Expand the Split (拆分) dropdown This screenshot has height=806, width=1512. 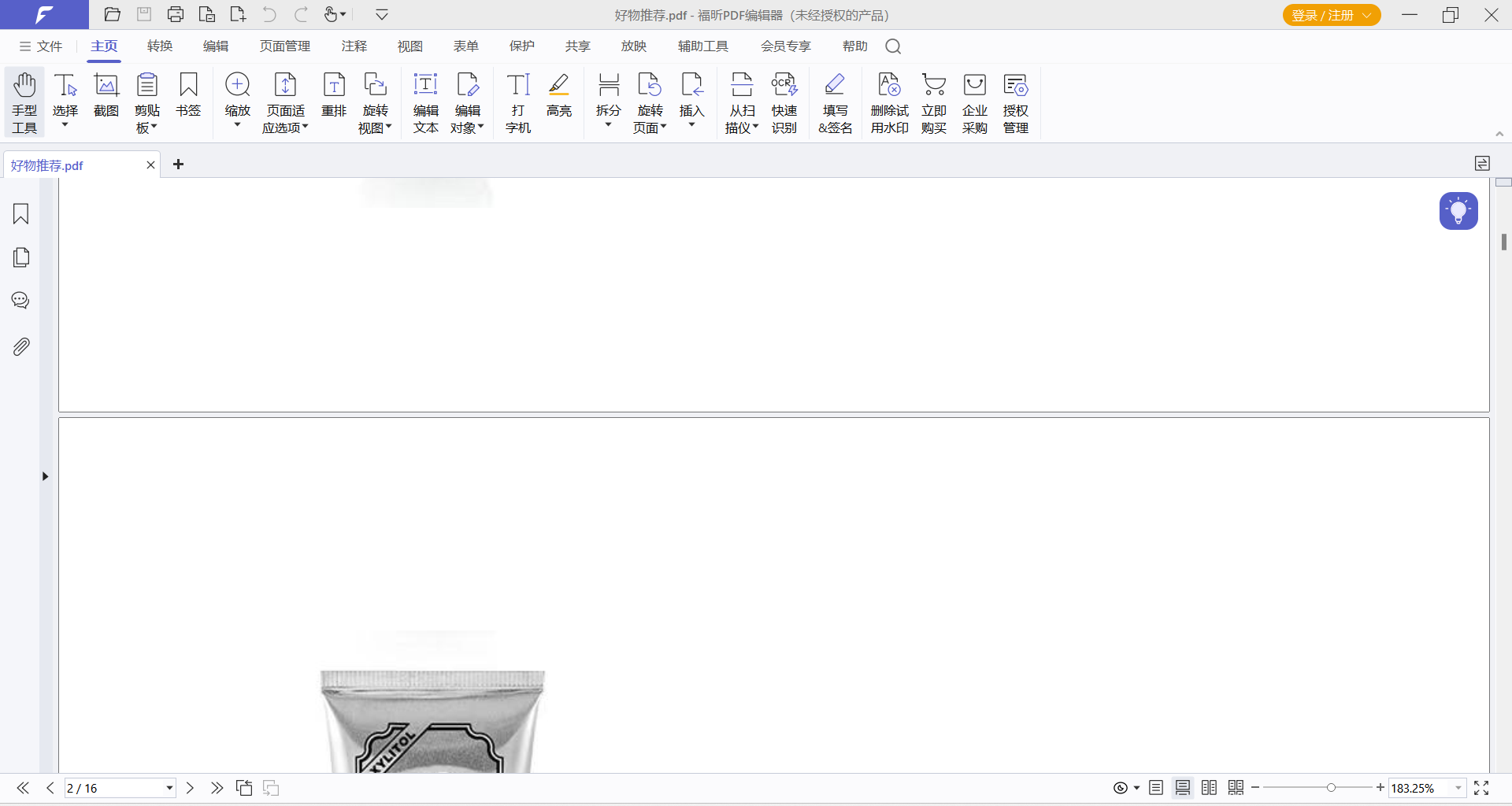608,125
